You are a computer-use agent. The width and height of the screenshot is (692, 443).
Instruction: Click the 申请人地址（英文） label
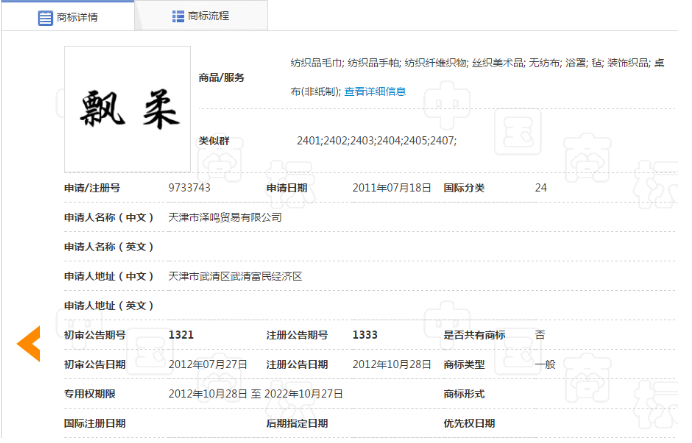click(x=109, y=306)
